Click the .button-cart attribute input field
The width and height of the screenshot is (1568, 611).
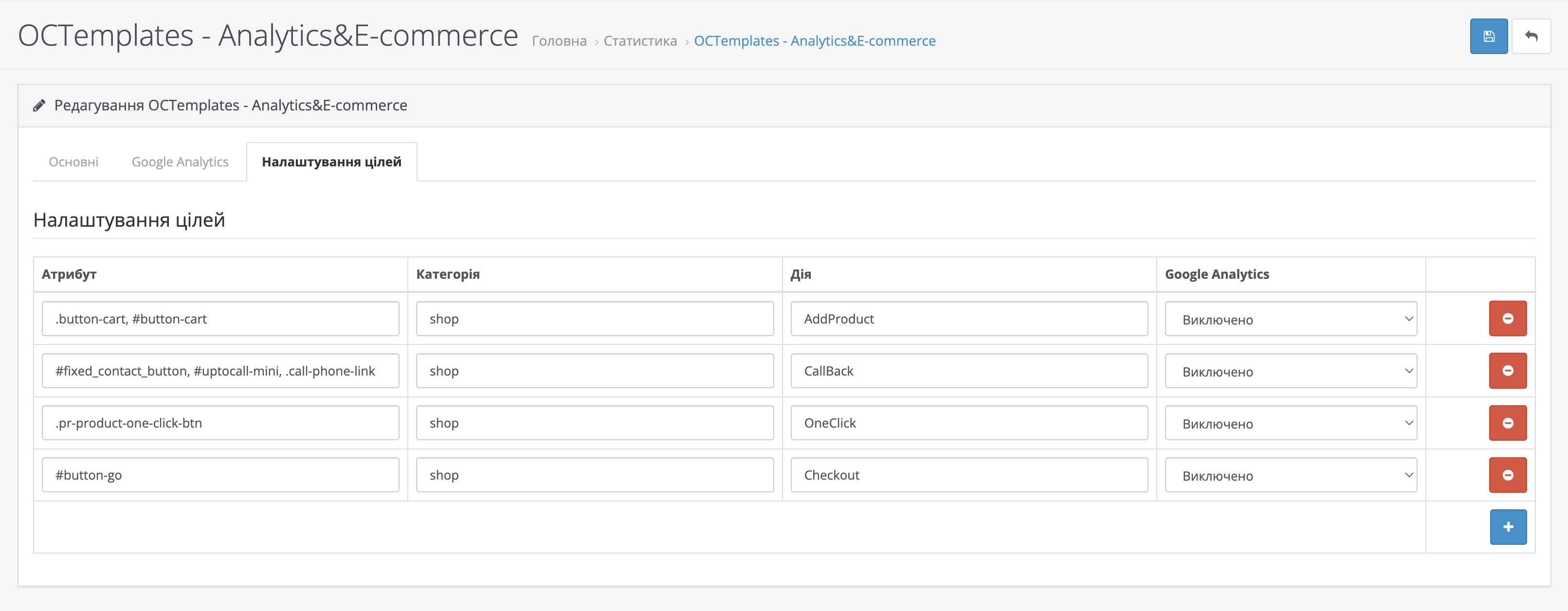coord(220,319)
